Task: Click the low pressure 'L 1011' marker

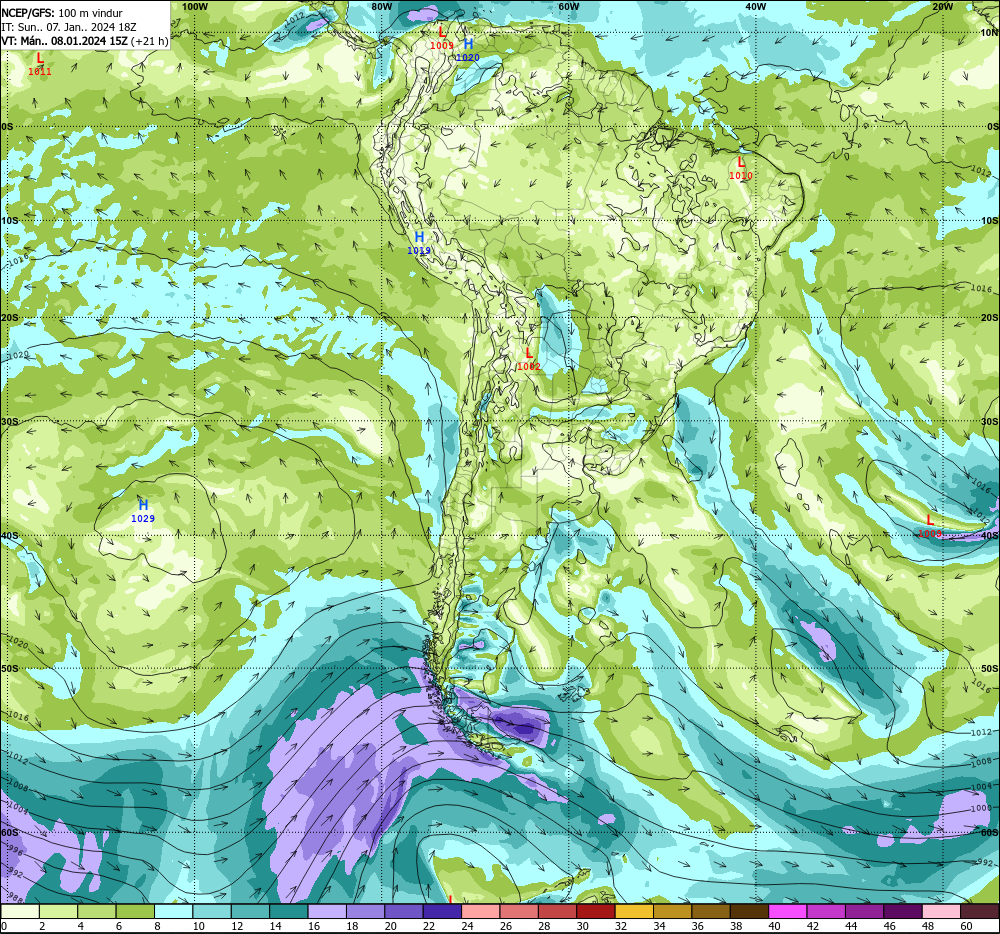Action: [x=40, y=64]
